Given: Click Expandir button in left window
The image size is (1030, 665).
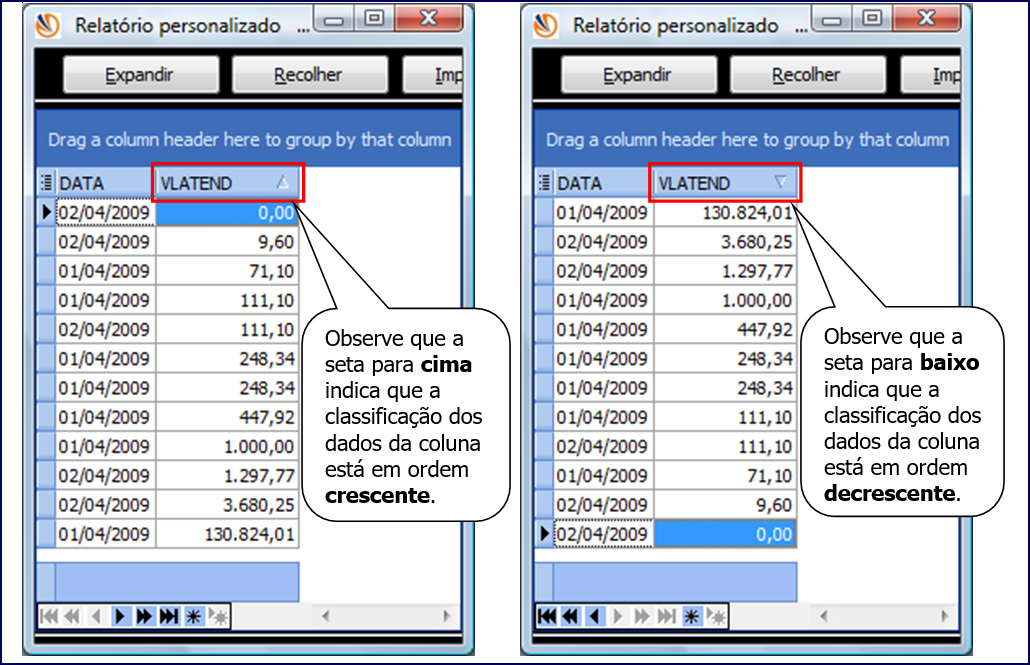Looking at the screenshot, I should (141, 75).
